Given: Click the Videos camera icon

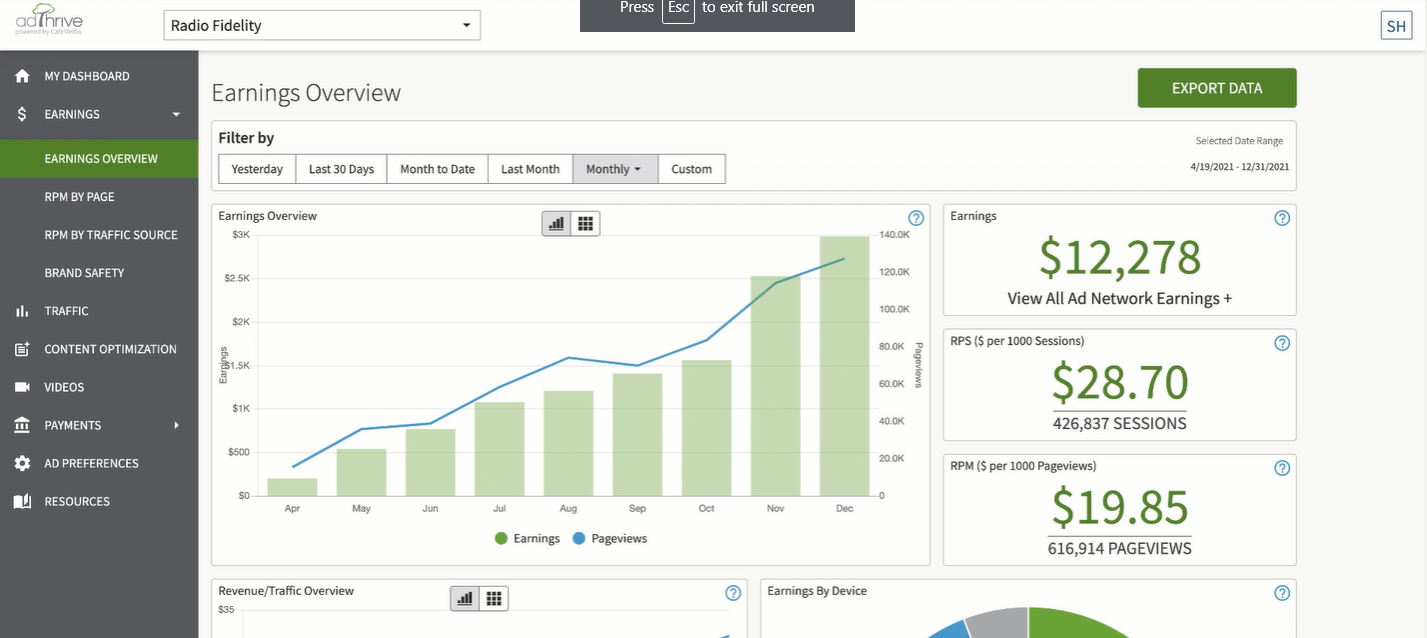Looking at the screenshot, I should (22, 387).
